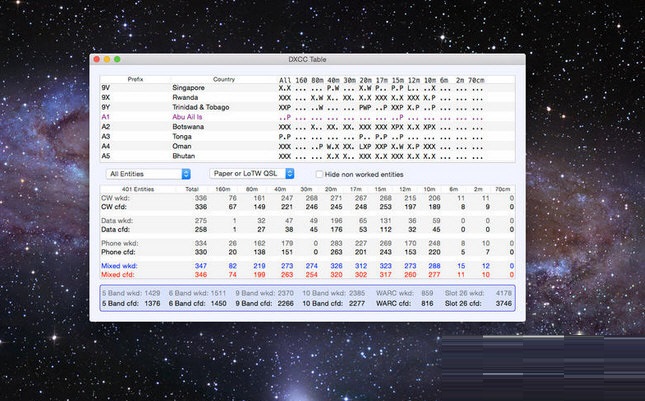Click the Phone wkd row label
Screen dimensions: 645x401
click(120, 243)
